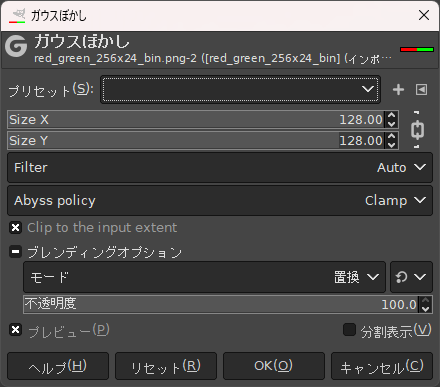Viewport: 440px width, 387px height.
Task: Click the リセット(R) reset button
Action: point(166,366)
